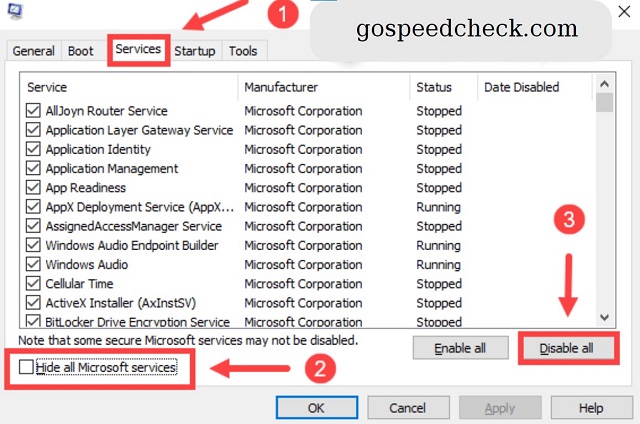
Task: Toggle the Application Identity checkbox
Action: pyautogui.click(x=33, y=149)
